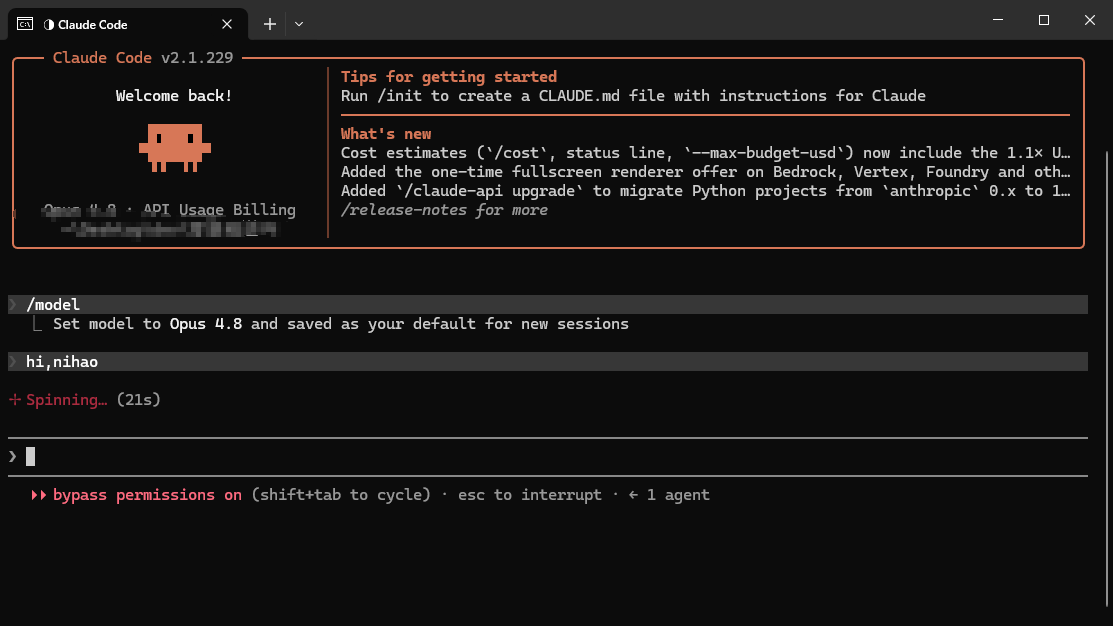Click the 'Cost estimates' changelog line

[706, 153]
